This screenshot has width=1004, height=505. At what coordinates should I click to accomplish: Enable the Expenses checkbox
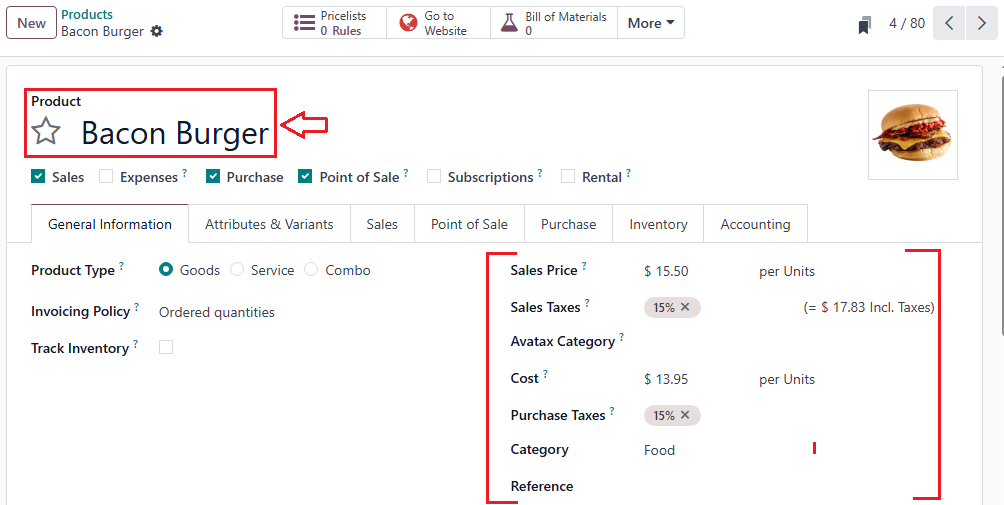[x=106, y=177]
